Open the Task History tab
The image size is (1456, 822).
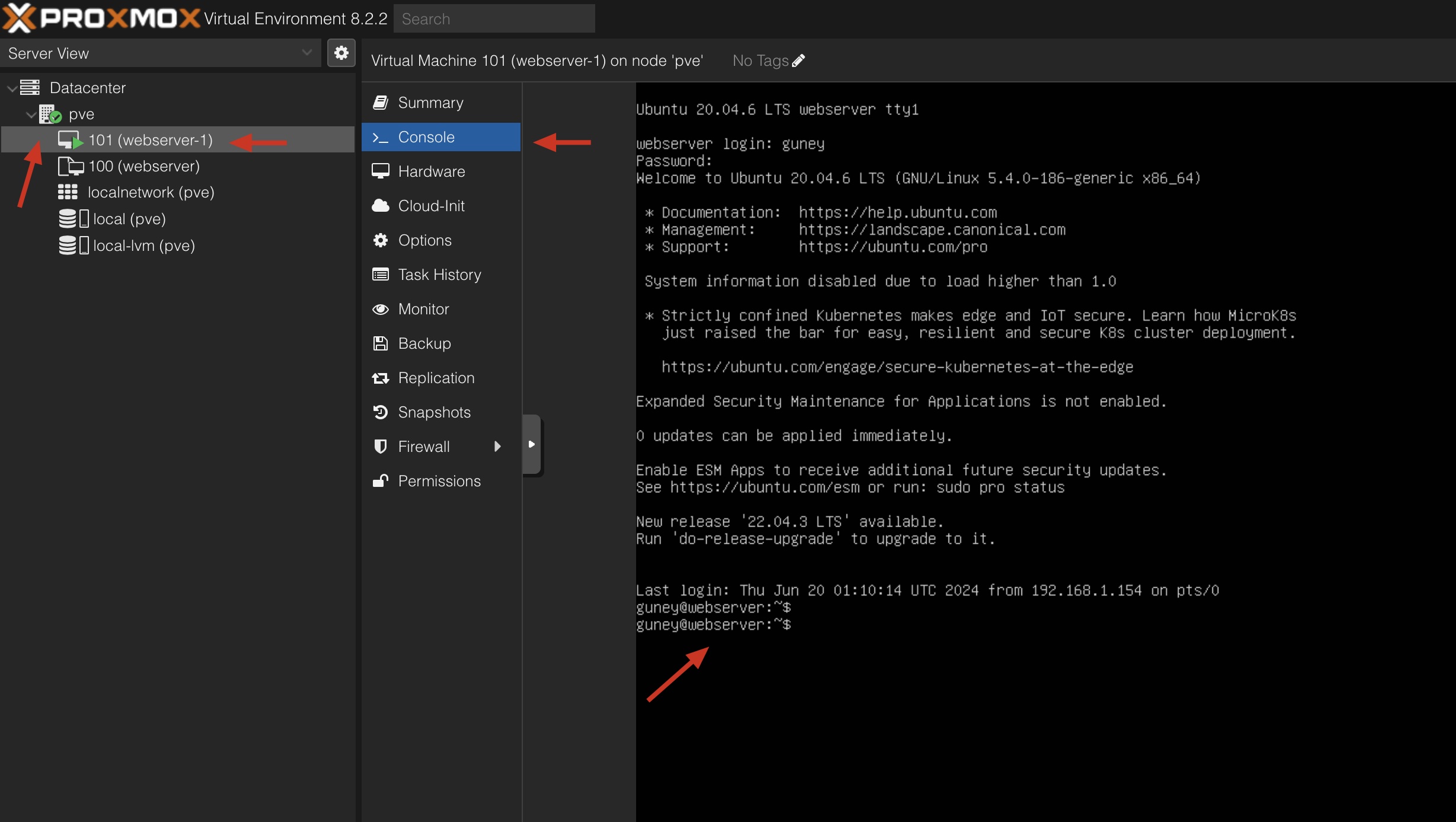tap(441, 275)
